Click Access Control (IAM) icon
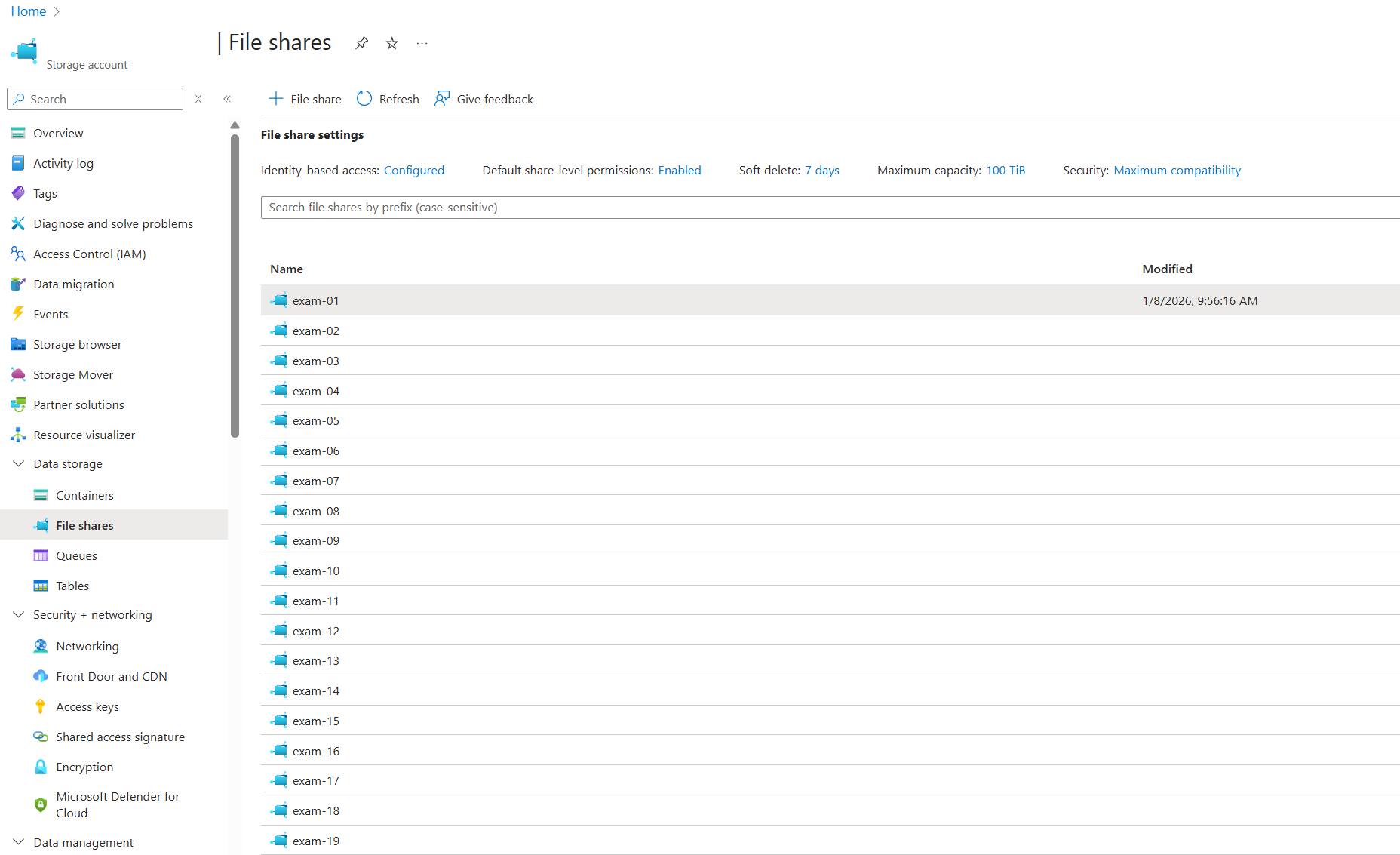The image size is (1400, 855). click(18, 254)
